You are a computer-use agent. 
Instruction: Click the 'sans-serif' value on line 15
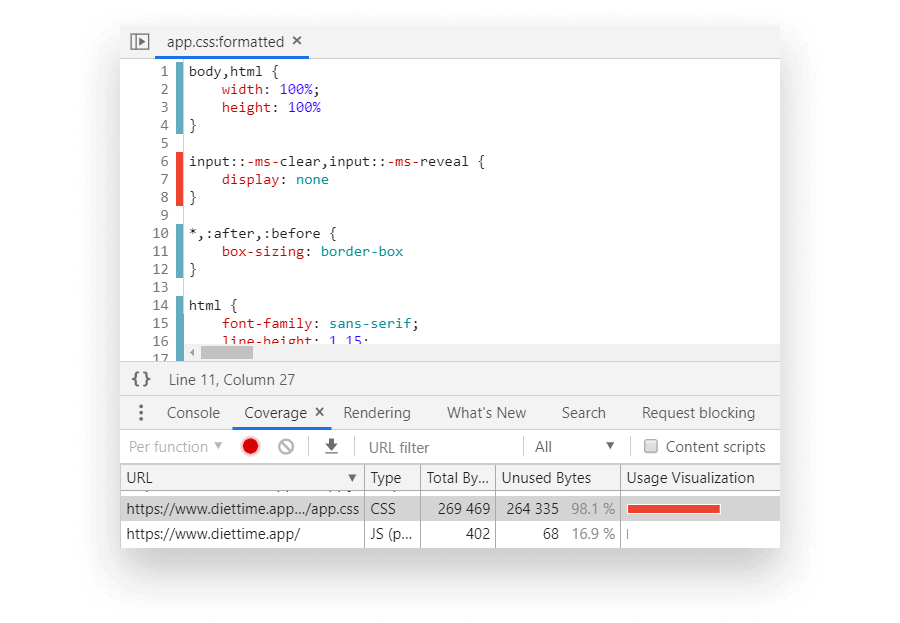click(370, 323)
